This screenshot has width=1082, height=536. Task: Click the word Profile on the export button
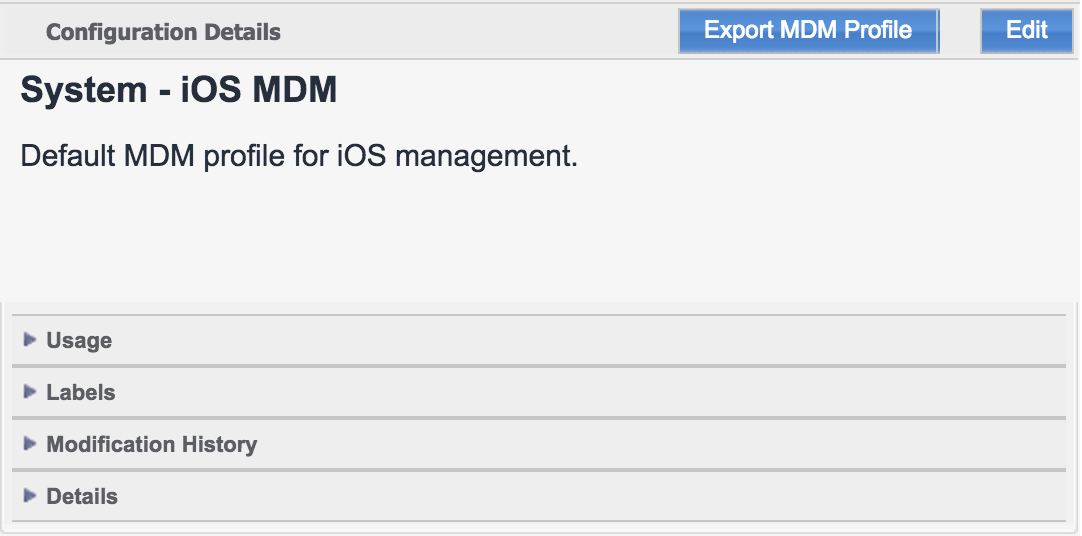[x=877, y=30]
